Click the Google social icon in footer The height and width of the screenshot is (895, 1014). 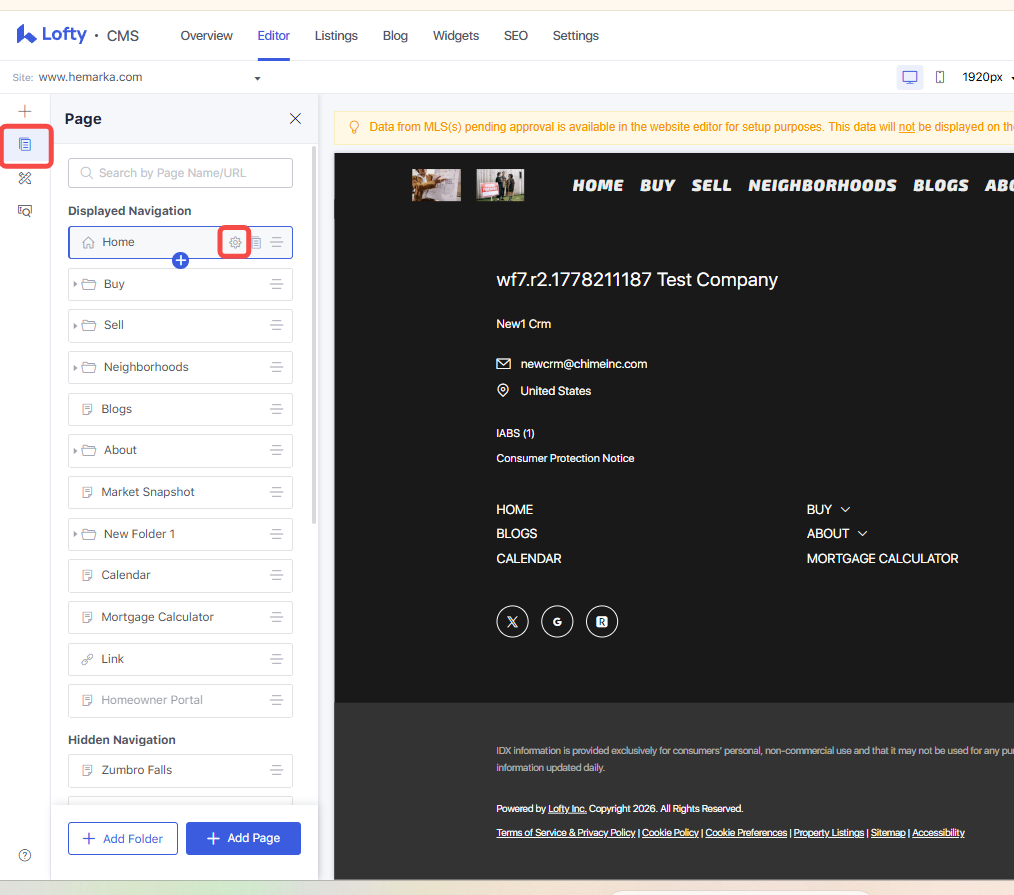click(x=557, y=621)
